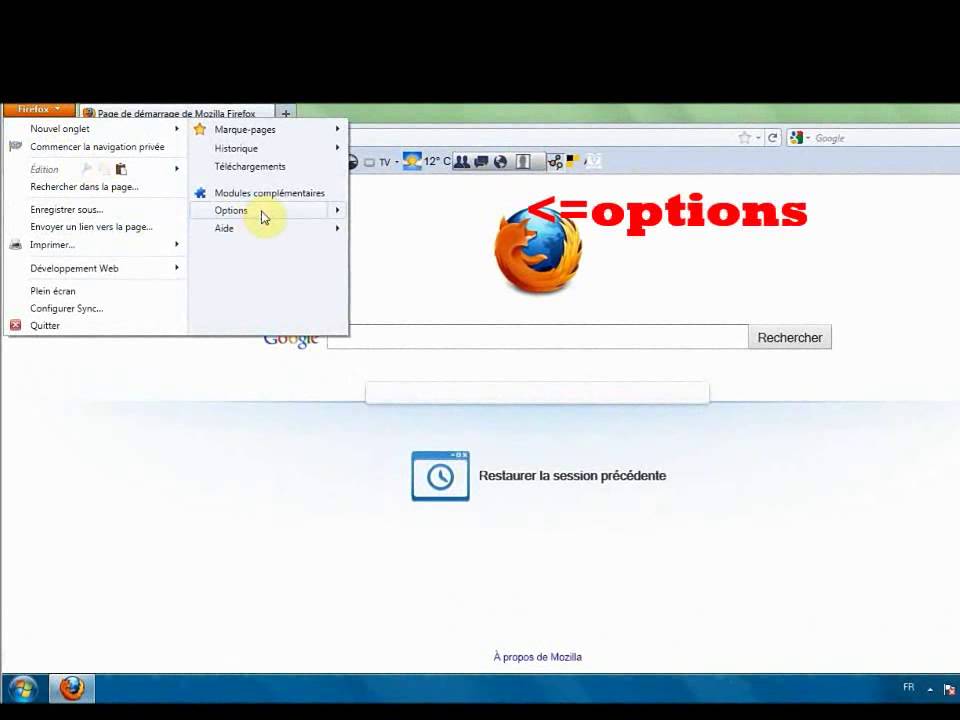Viewport: 960px width, 720px height.
Task: Expand the Historique submenu arrow
Action: click(337, 148)
